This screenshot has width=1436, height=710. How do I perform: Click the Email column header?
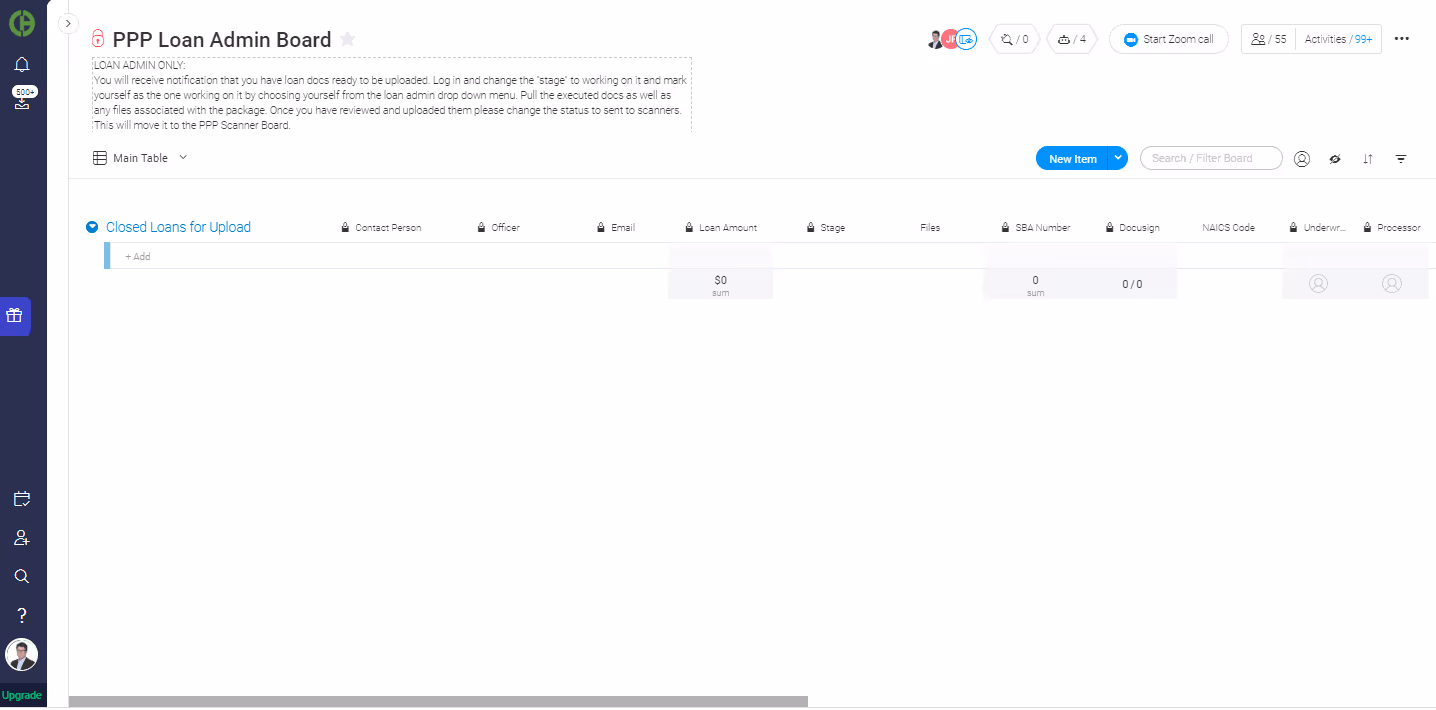click(623, 228)
